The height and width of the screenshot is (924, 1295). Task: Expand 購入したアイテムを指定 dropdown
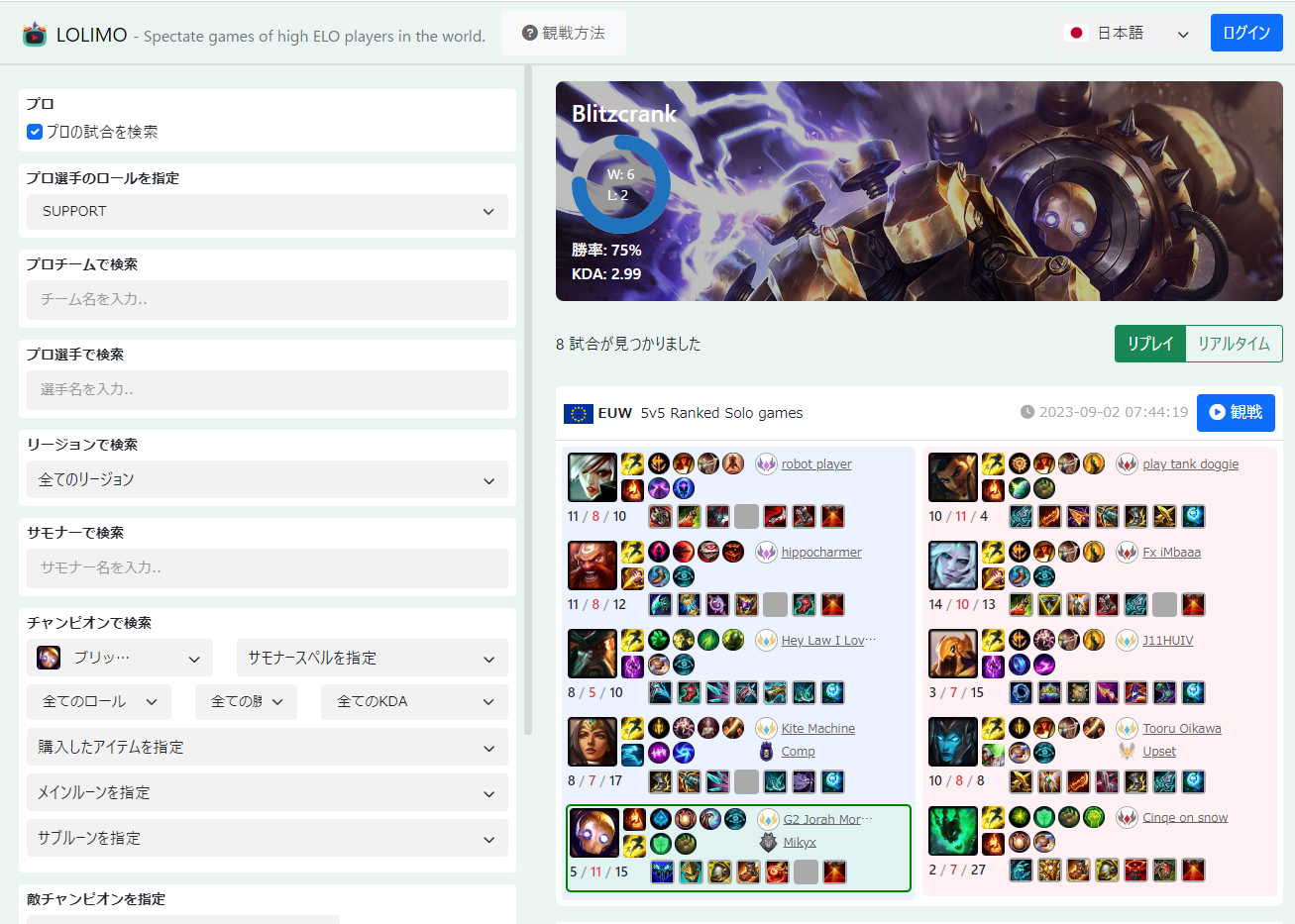(x=268, y=747)
